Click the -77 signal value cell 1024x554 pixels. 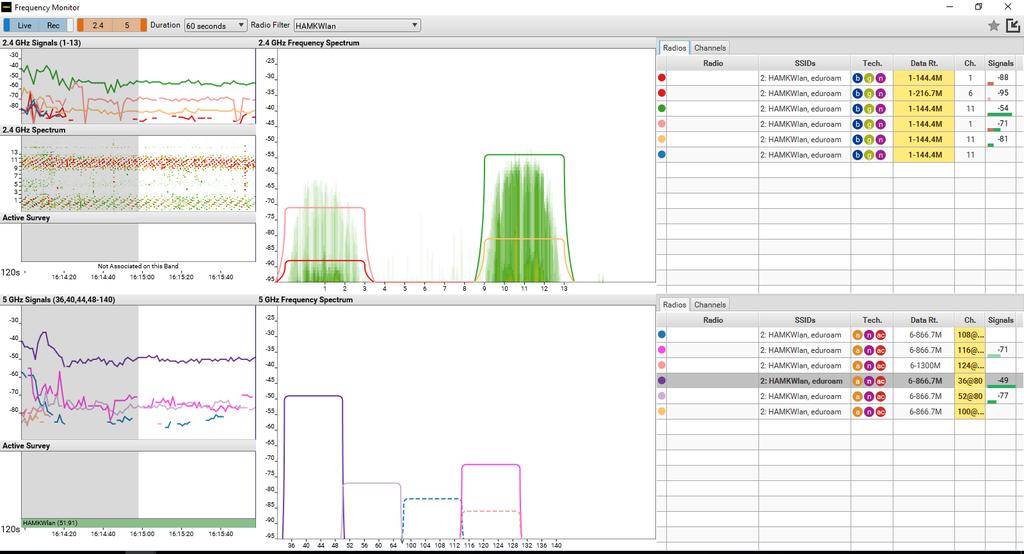coord(1001,397)
